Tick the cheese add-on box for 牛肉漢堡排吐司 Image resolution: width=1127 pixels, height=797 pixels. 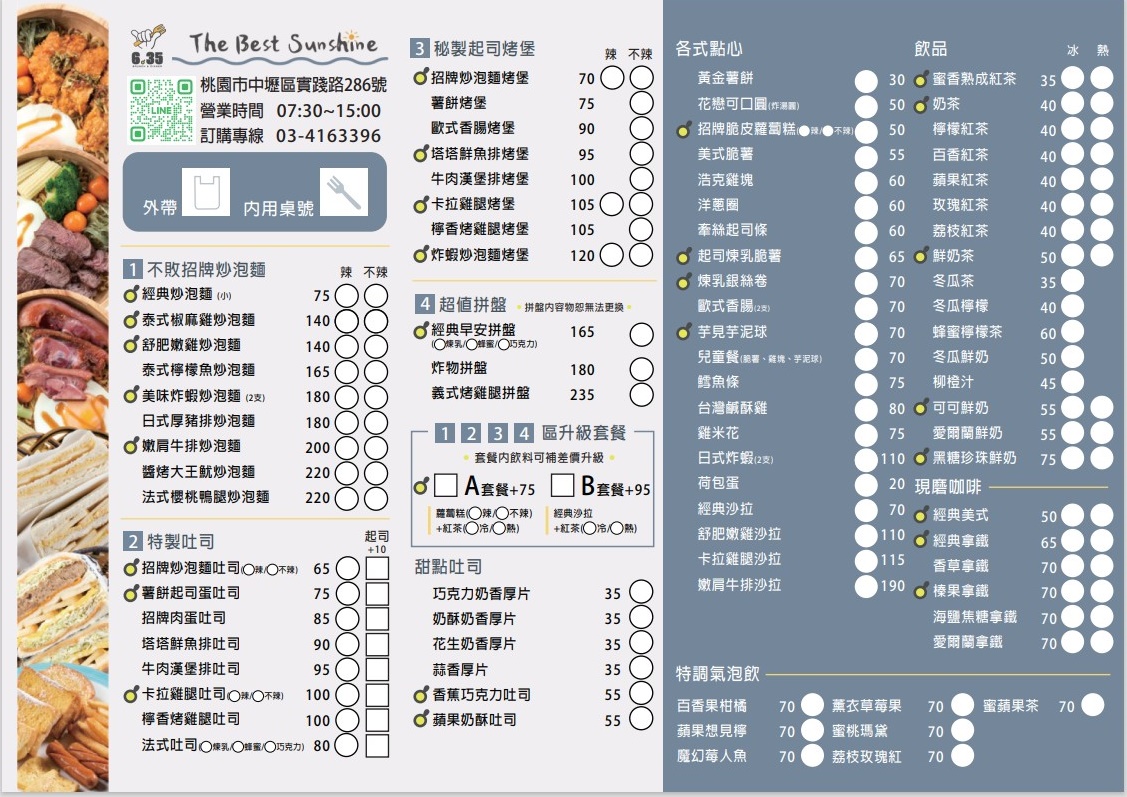click(x=377, y=670)
